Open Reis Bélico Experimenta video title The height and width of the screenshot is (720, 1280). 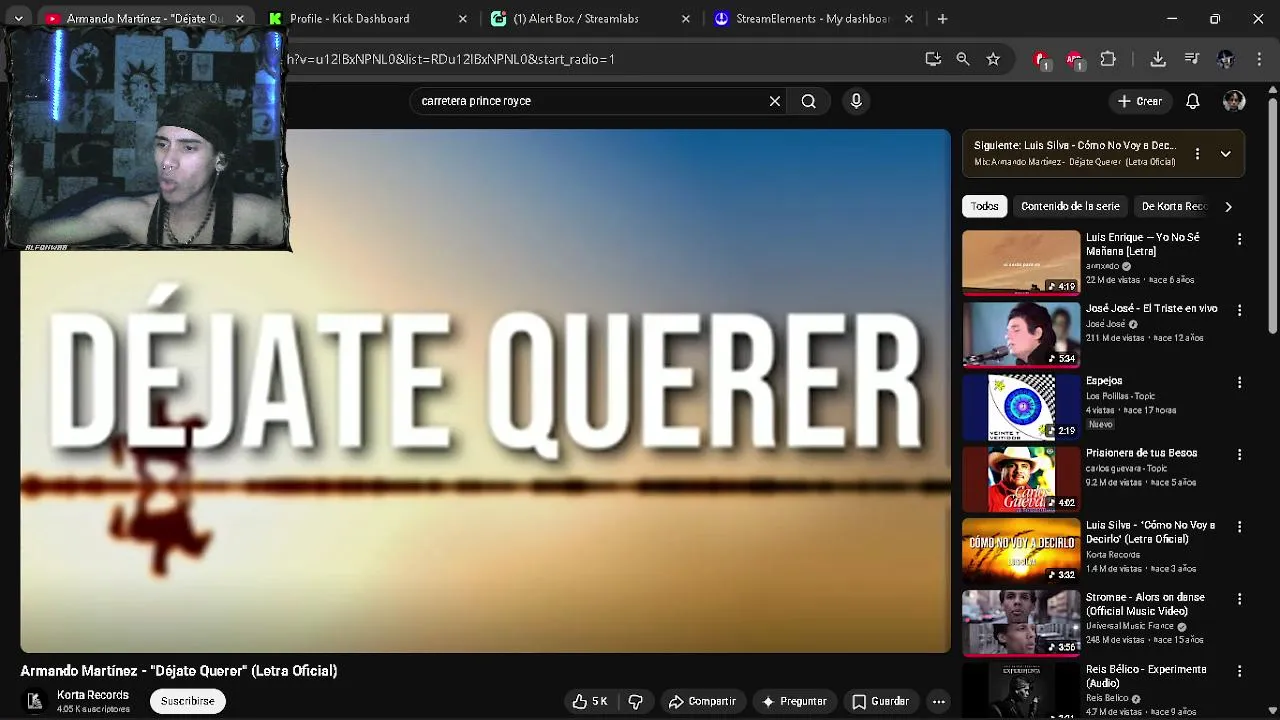click(x=1146, y=676)
